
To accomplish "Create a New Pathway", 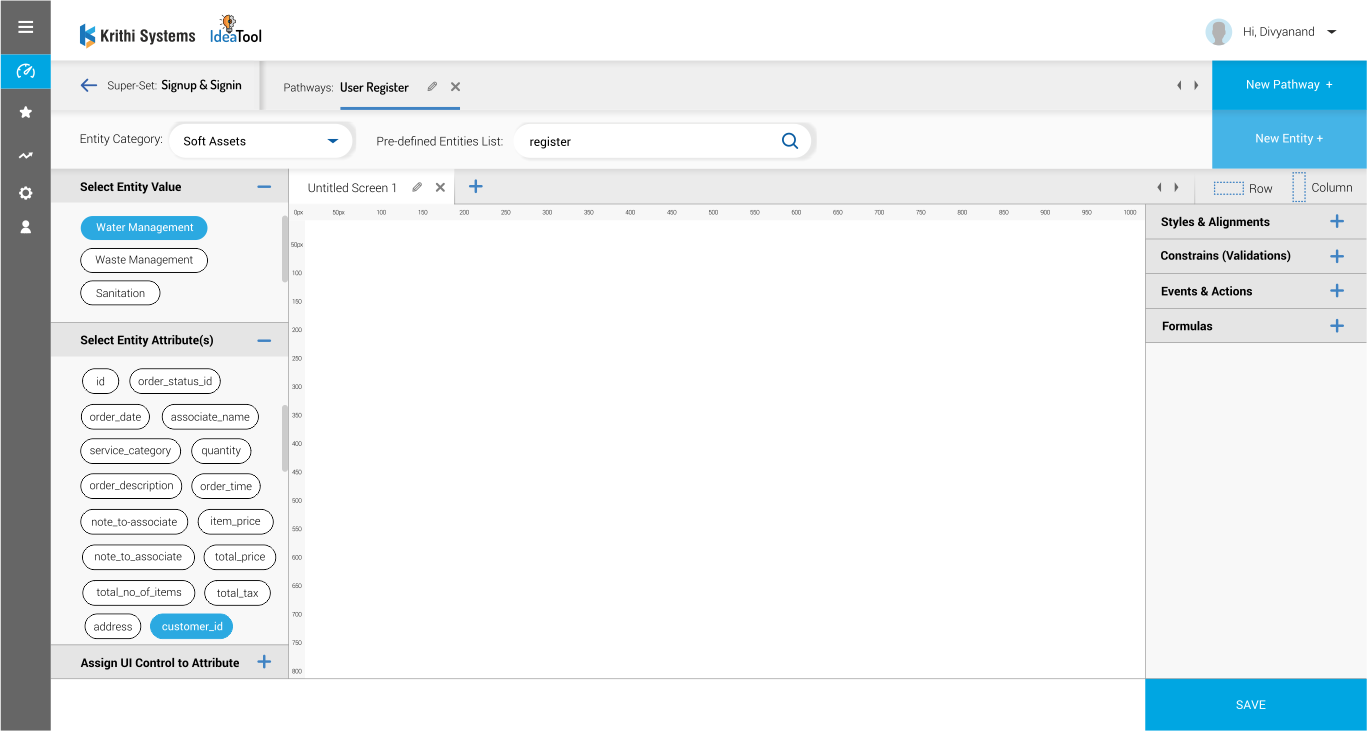I will click(1289, 85).
